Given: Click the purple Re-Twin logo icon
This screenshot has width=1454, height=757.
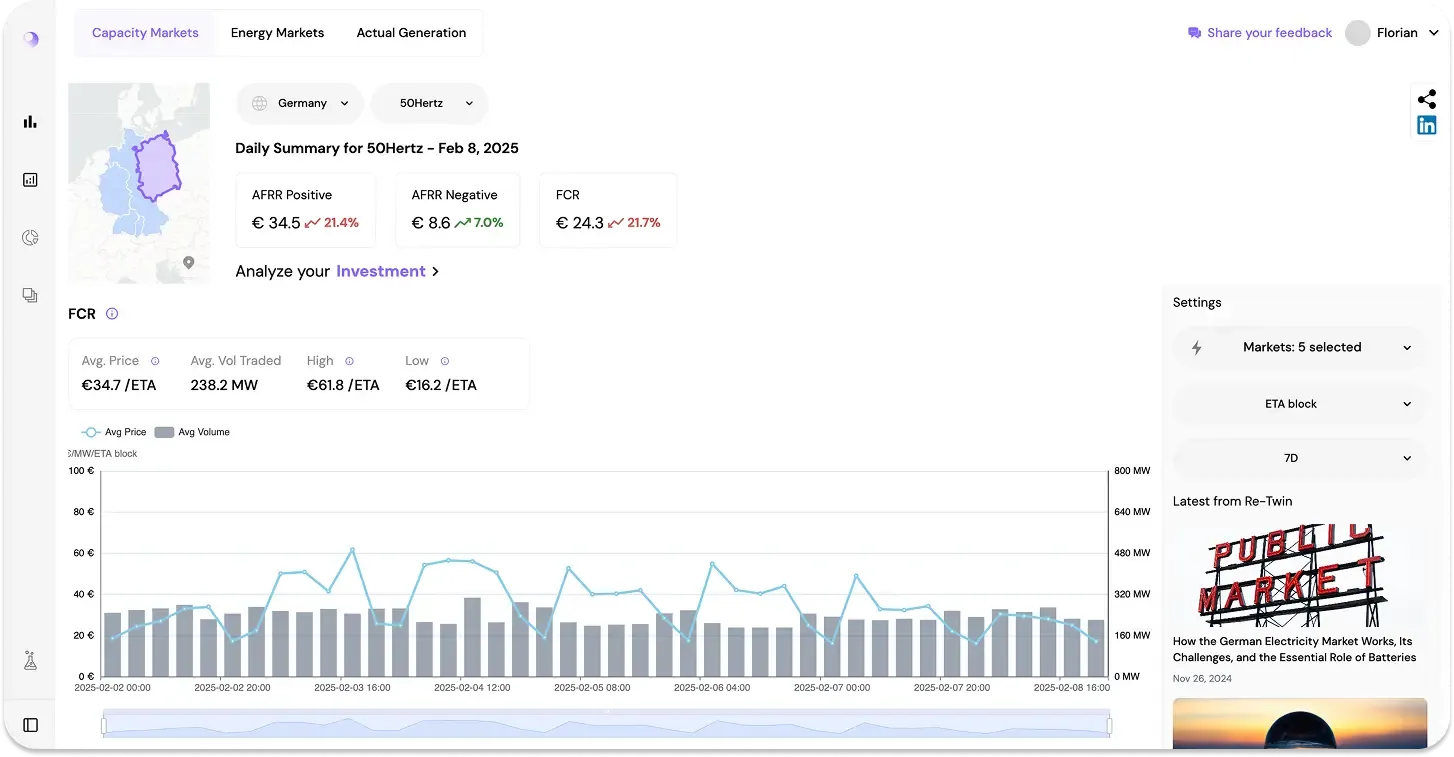Looking at the screenshot, I should tap(31, 39).
